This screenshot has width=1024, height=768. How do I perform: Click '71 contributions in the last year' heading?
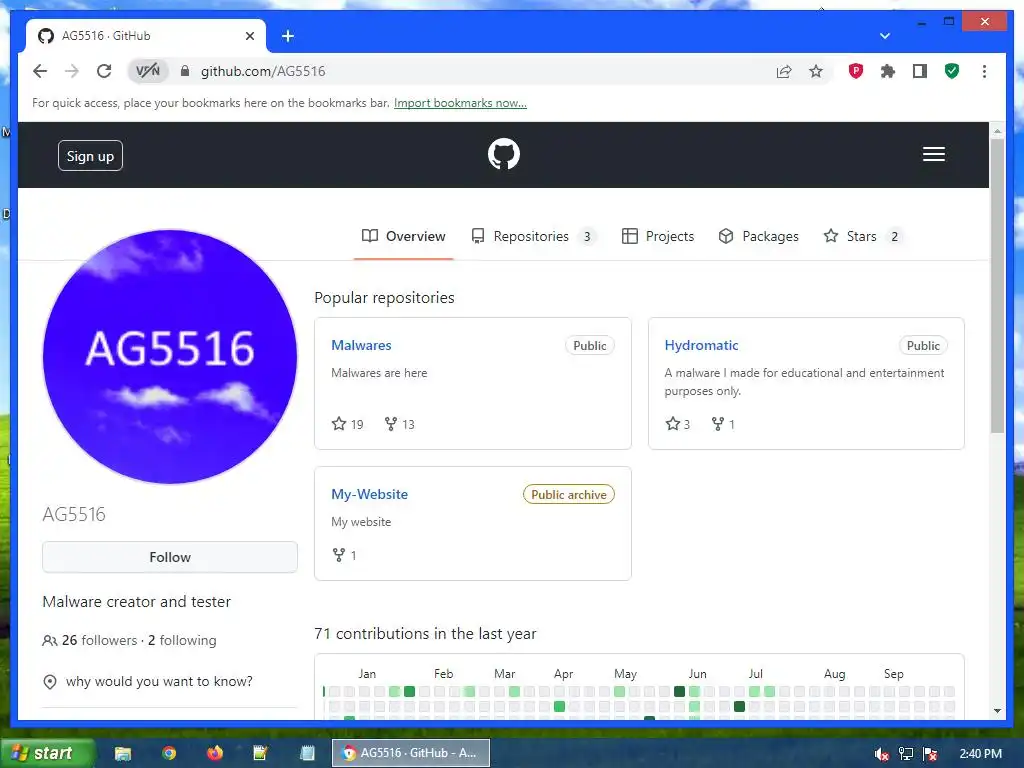point(425,633)
